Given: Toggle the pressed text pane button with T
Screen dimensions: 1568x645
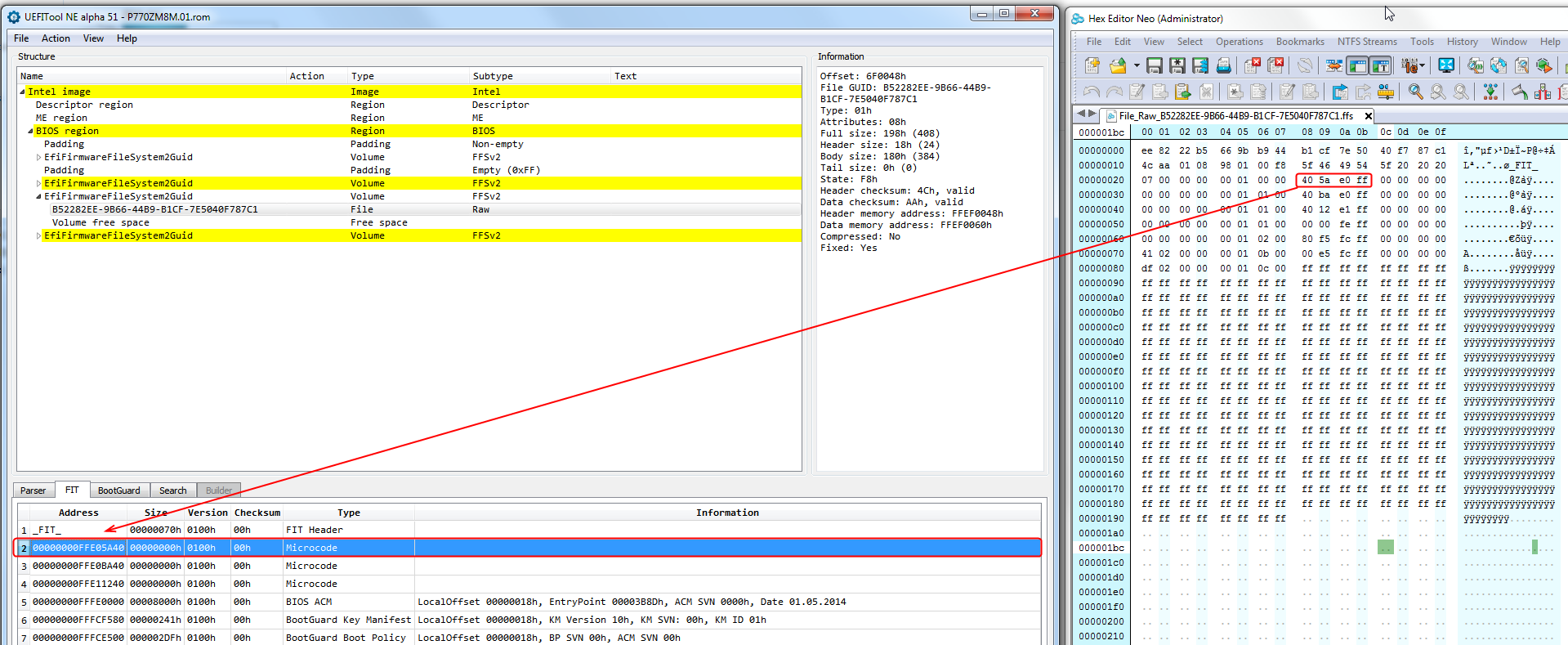Looking at the screenshot, I should [1380, 65].
